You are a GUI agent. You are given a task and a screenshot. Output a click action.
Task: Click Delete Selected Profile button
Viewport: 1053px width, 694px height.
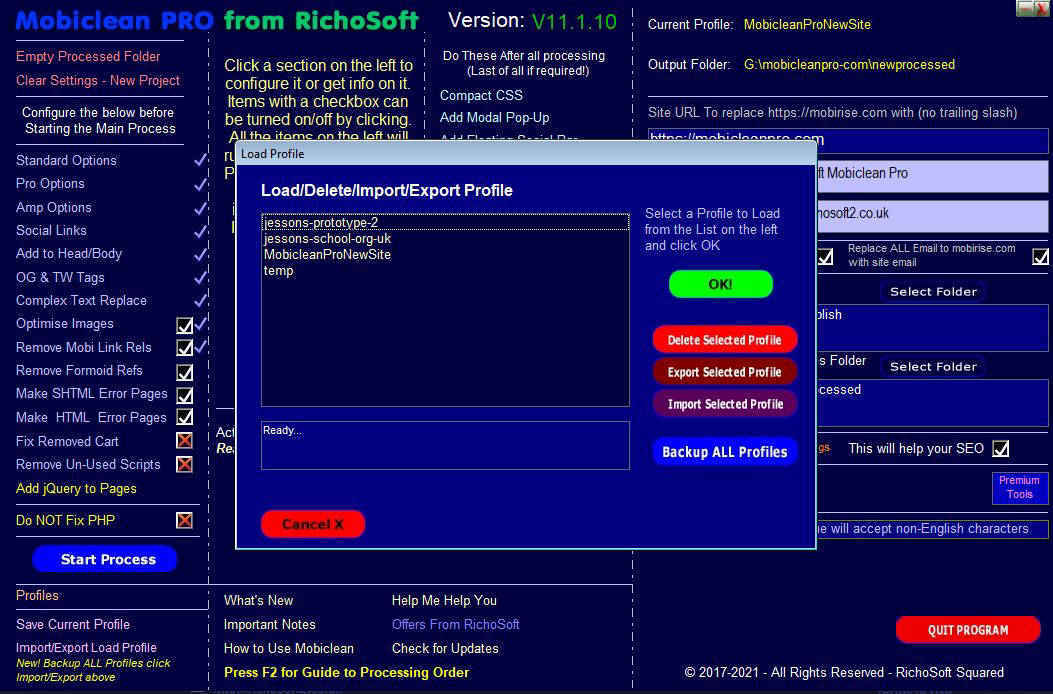click(725, 340)
